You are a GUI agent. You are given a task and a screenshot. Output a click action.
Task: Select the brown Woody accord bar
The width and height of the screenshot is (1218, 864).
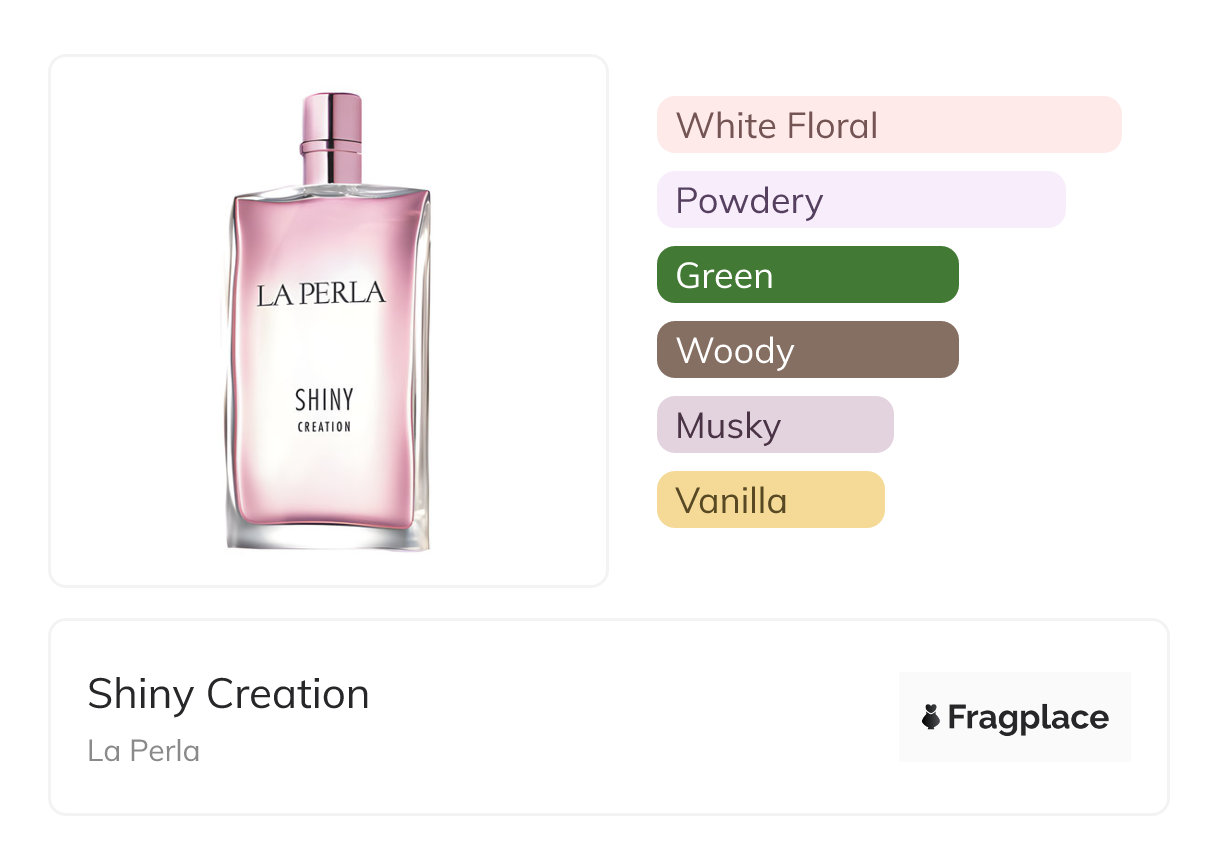(807, 350)
